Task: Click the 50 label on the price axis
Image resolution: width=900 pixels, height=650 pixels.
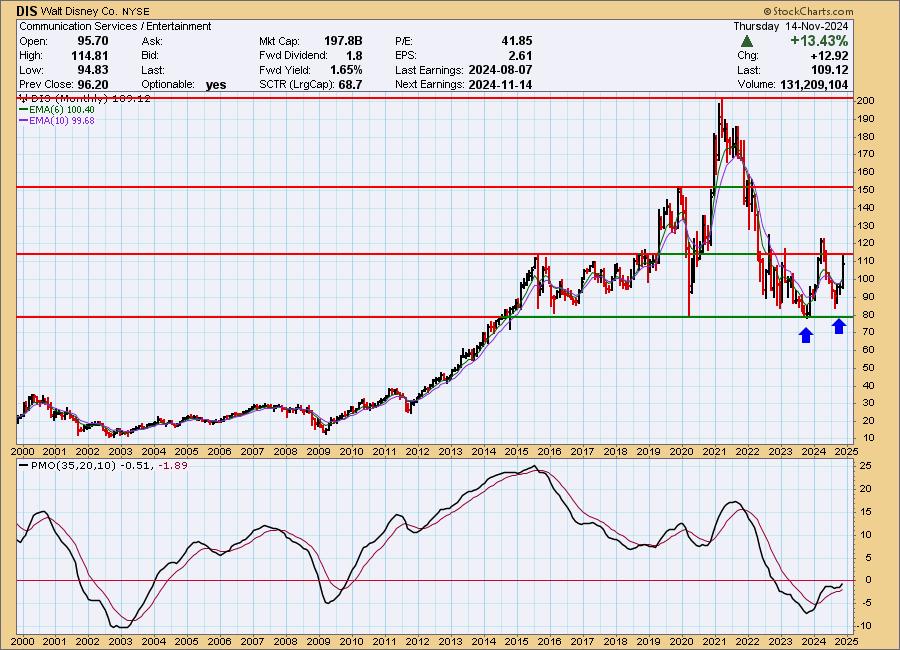Action: click(868, 368)
